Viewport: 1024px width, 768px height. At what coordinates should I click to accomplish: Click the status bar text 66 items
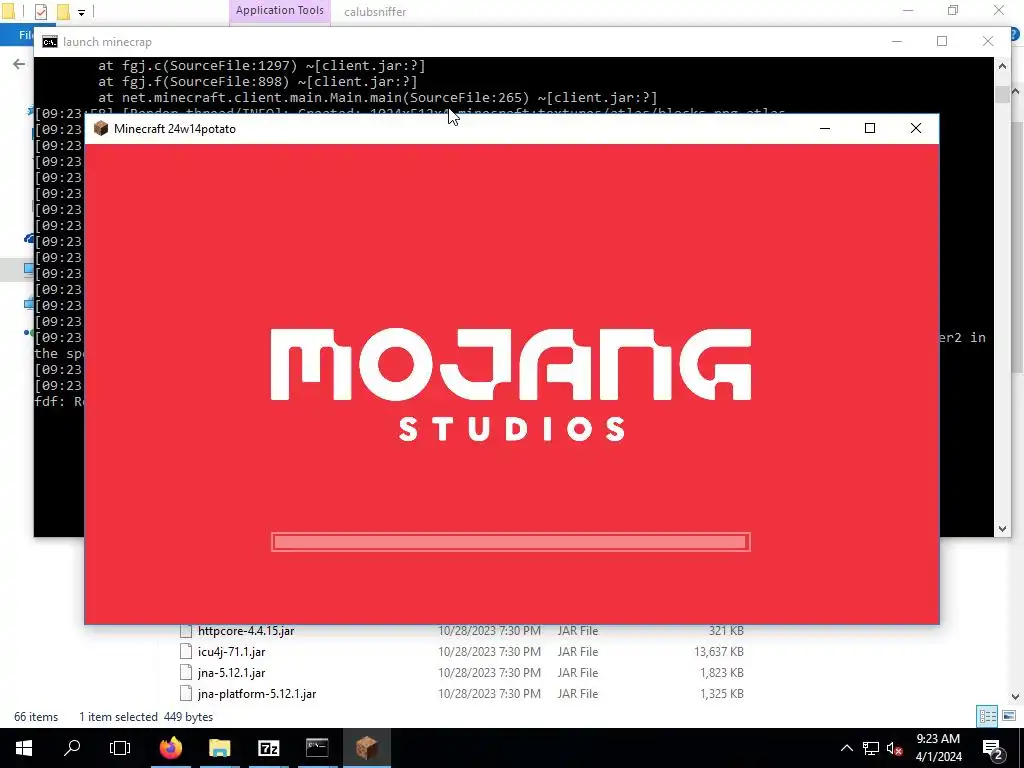(x=36, y=717)
